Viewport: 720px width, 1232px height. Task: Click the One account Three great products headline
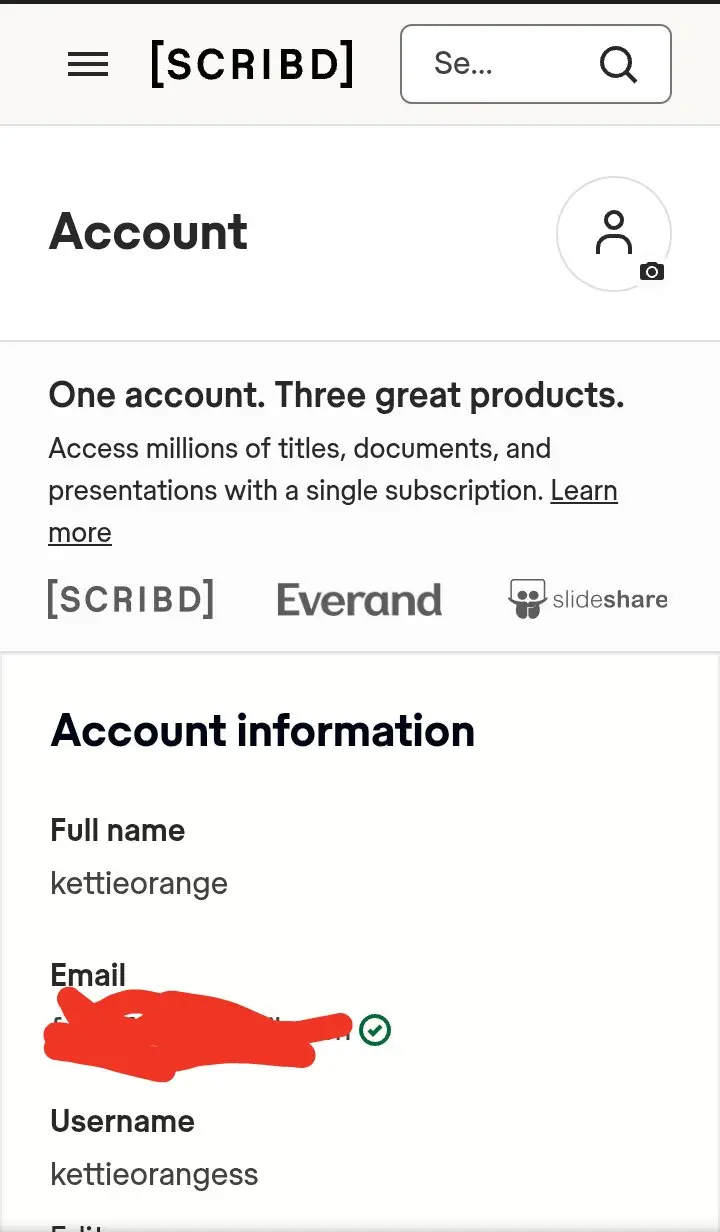click(x=336, y=396)
